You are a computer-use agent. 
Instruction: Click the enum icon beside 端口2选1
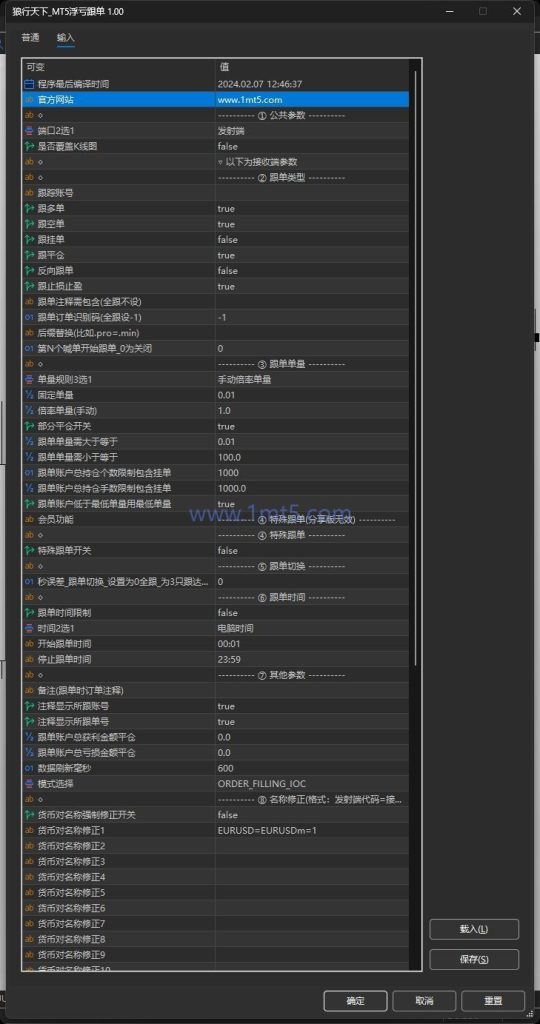point(29,131)
